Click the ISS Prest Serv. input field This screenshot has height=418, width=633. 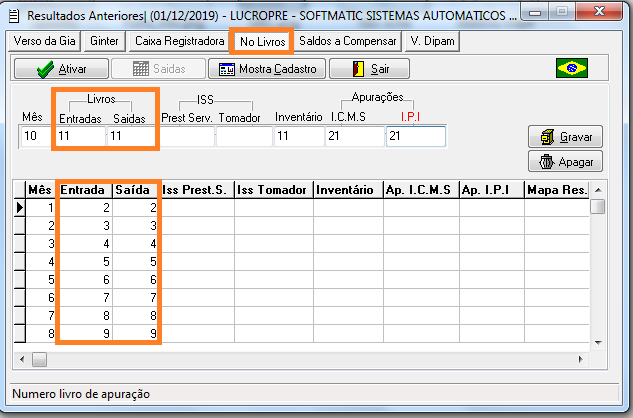click(x=187, y=136)
